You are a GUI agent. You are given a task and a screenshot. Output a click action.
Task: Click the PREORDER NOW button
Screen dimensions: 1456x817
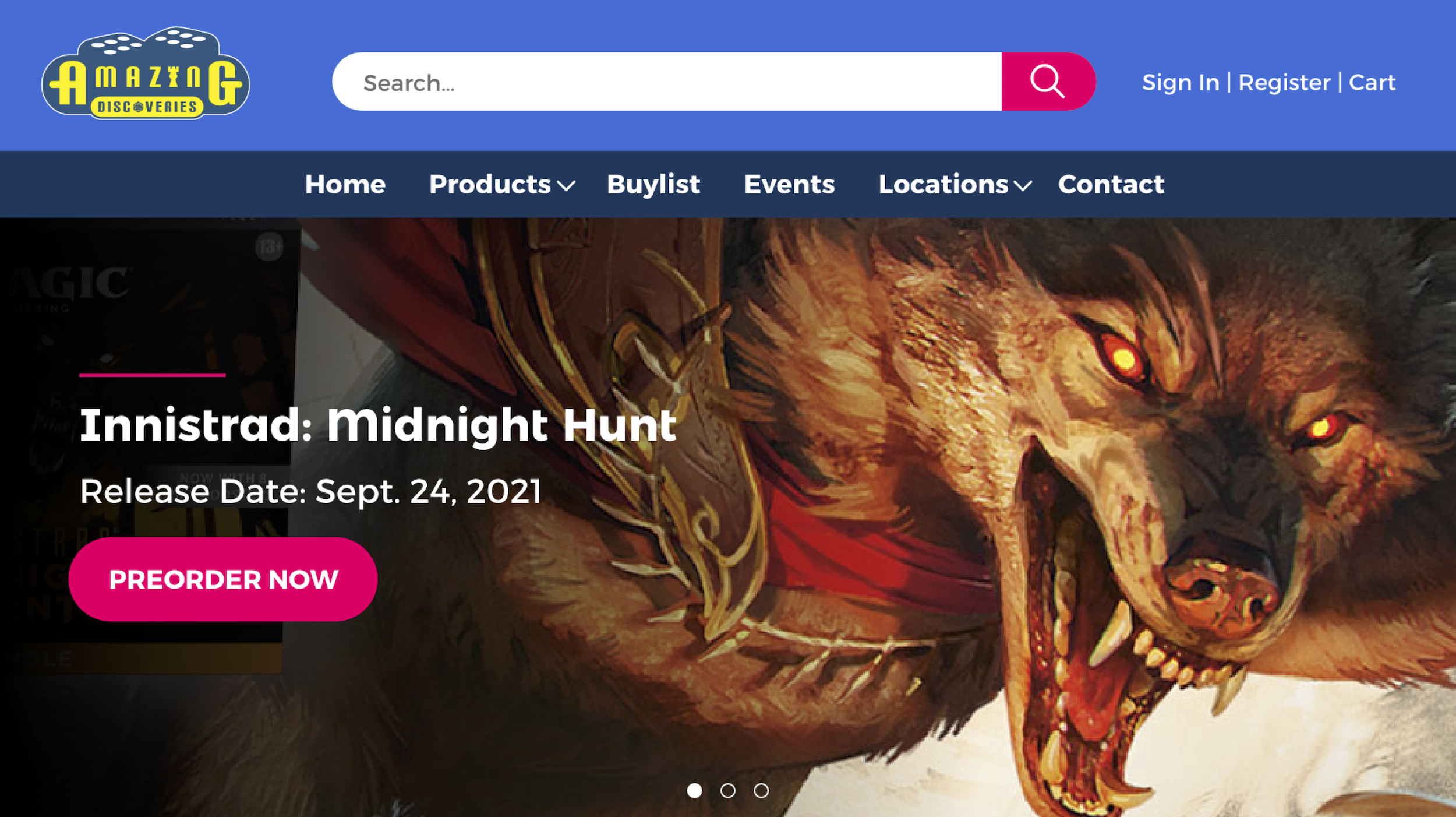click(x=223, y=579)
